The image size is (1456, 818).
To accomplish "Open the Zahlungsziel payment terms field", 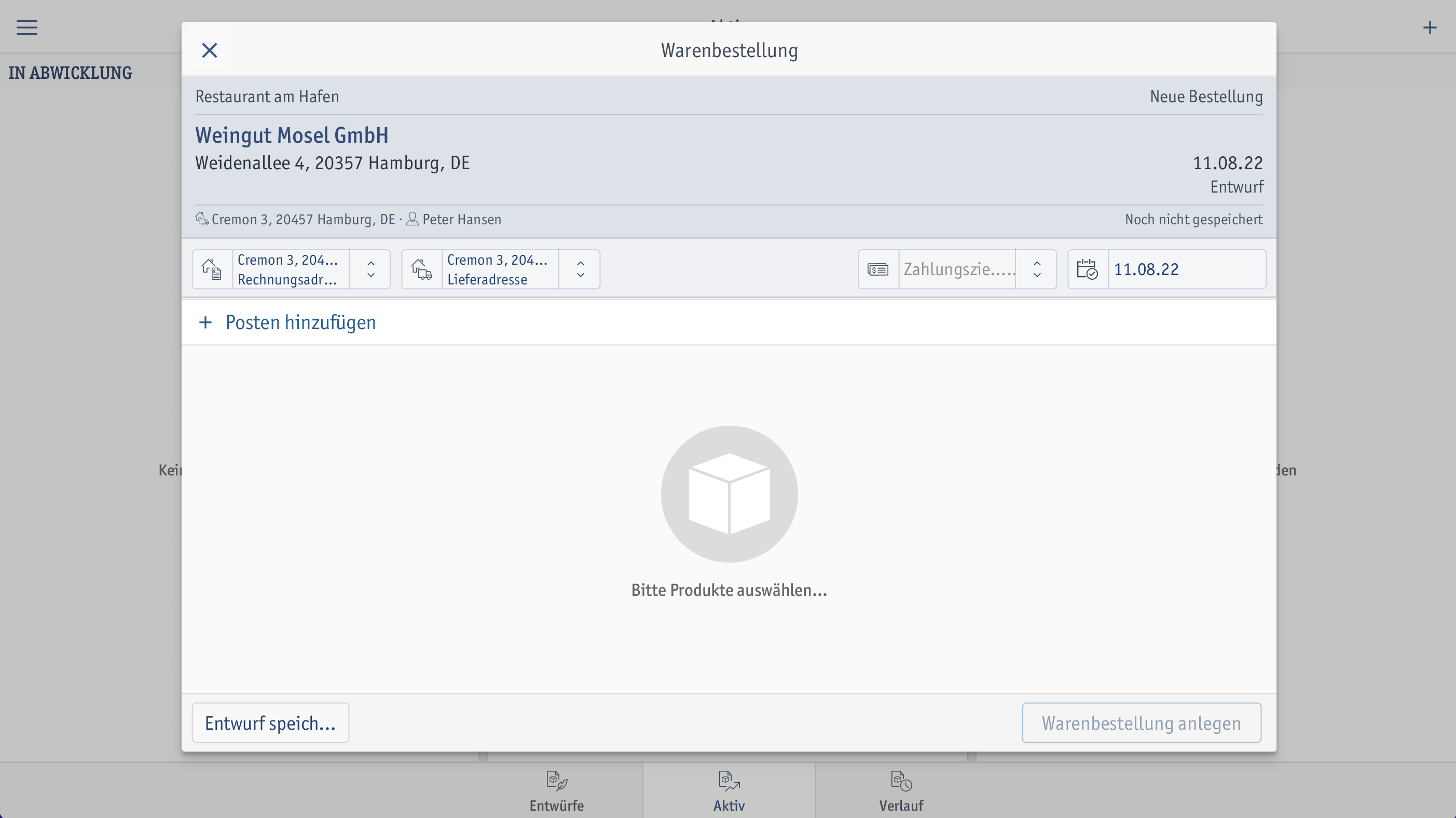I will pyautogui.click(x=957, y=269).
